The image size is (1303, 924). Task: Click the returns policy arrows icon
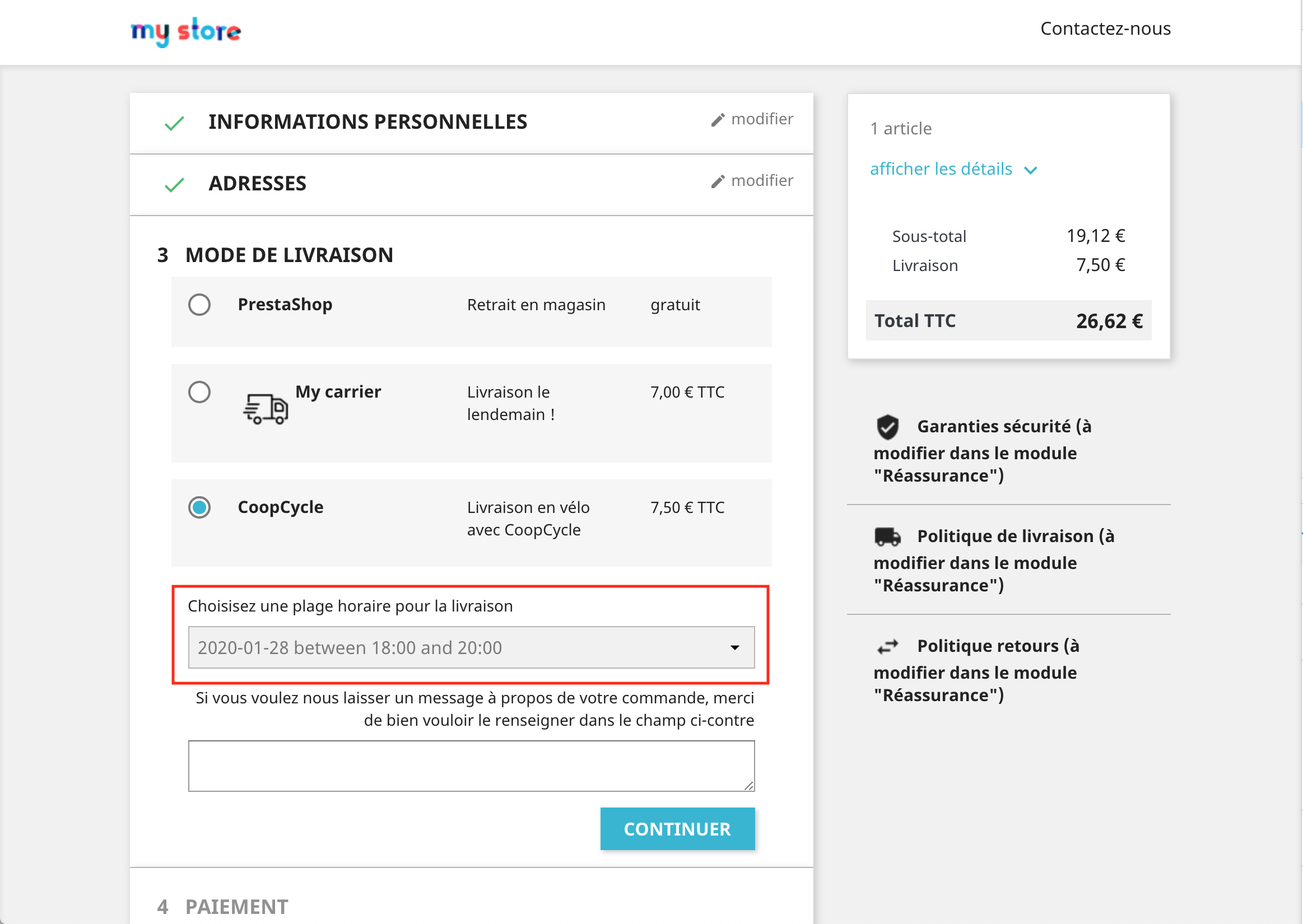(886, 646)
